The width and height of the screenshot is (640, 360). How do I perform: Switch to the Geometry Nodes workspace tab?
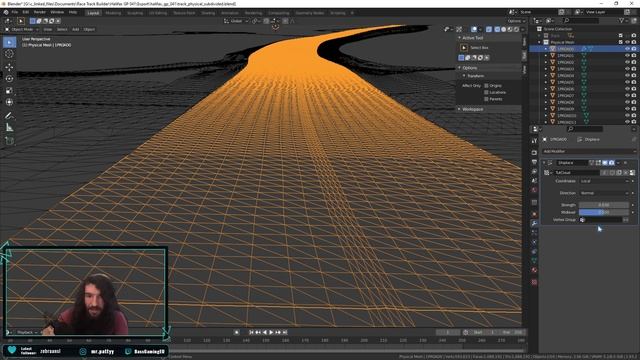(x=309, y=13)
